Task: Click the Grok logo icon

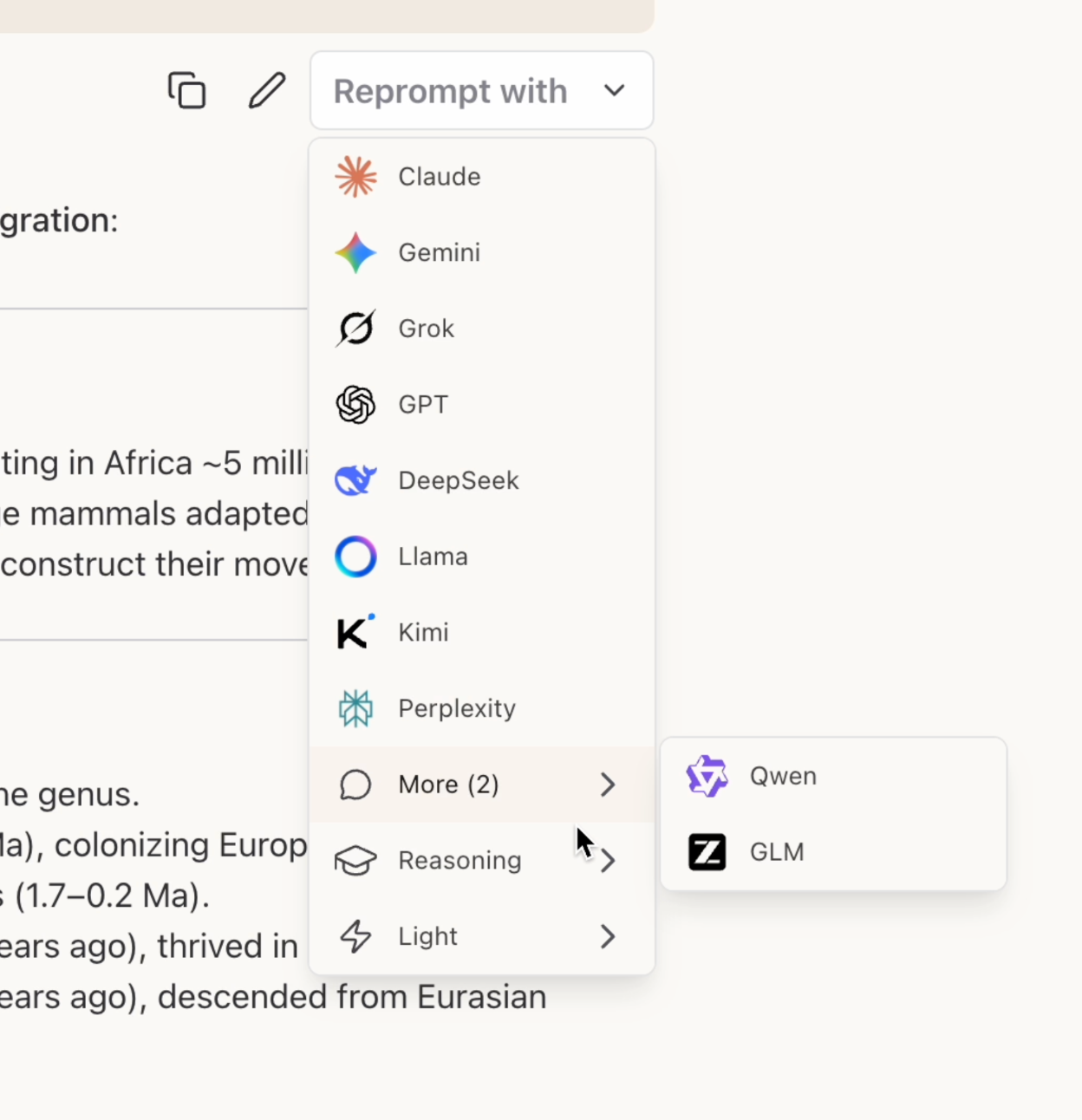Action: (x=355, y=329)
